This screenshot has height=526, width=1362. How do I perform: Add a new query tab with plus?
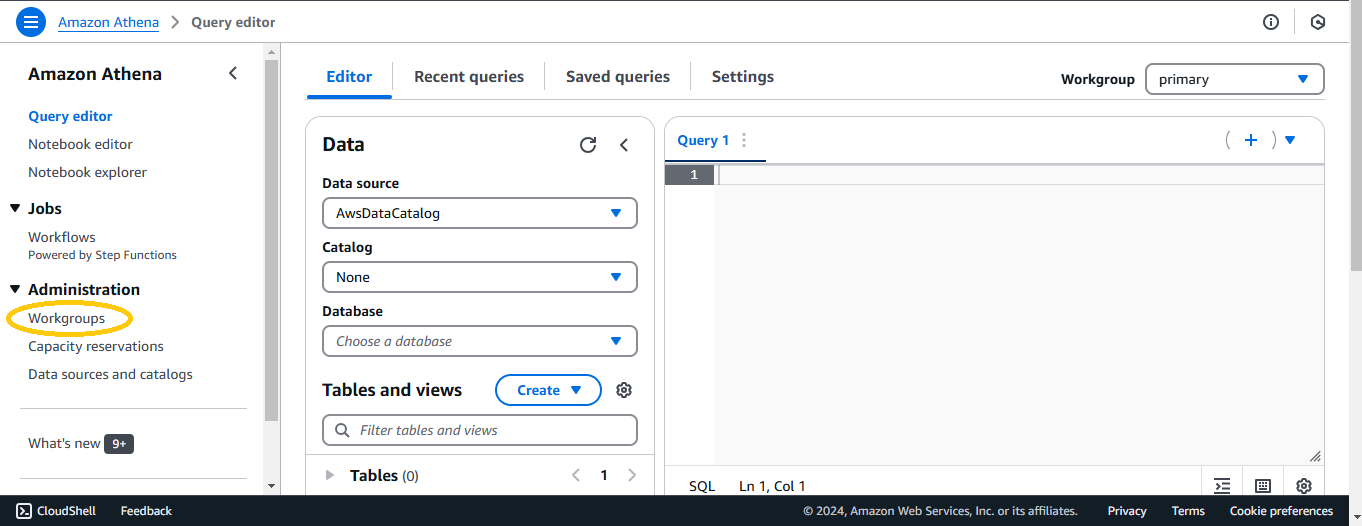pos(1251,140)
